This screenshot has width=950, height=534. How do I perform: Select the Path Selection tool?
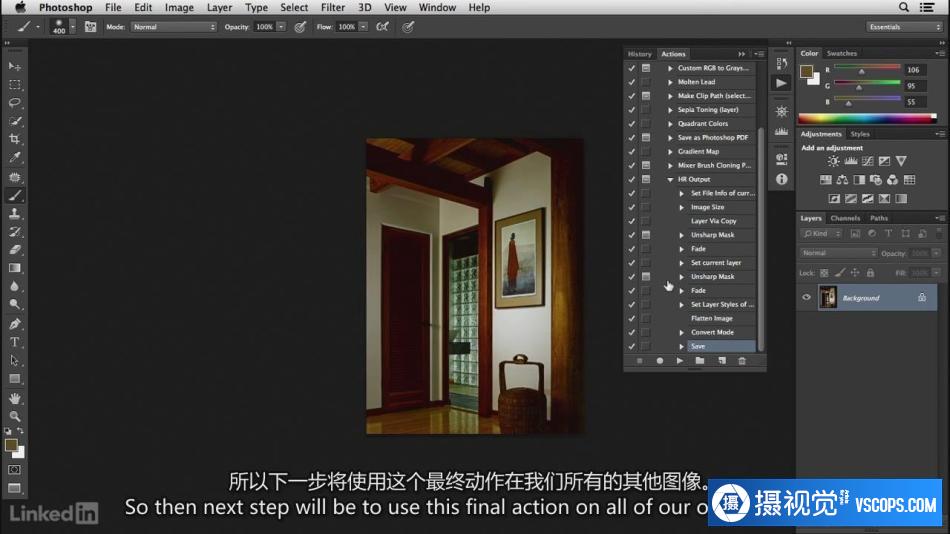[x=15, y=361]
